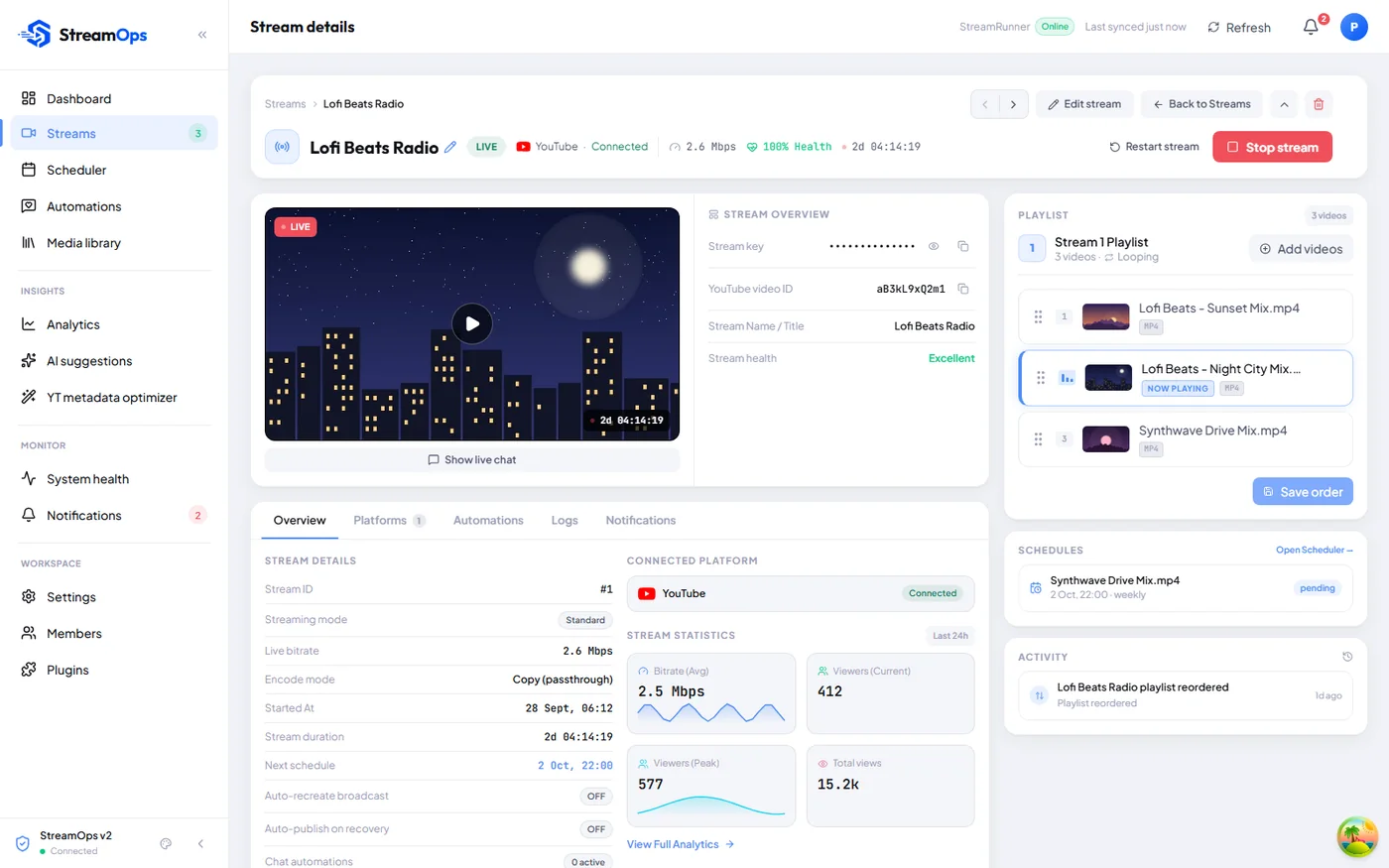
Task: Click the chevron arrow in sidebar footer
Action: (x=200, y=843)
